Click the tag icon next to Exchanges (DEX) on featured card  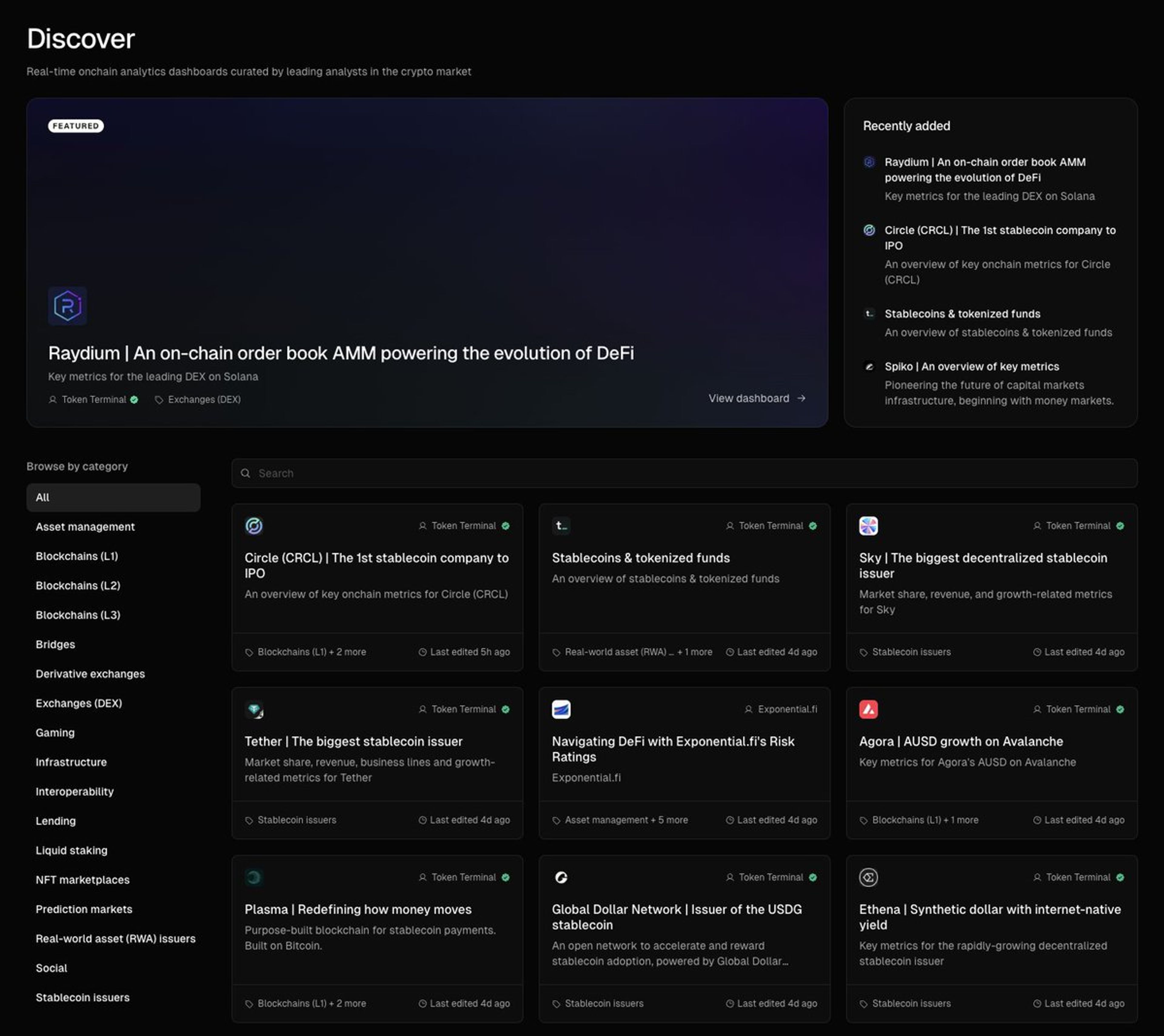[159, 400]
